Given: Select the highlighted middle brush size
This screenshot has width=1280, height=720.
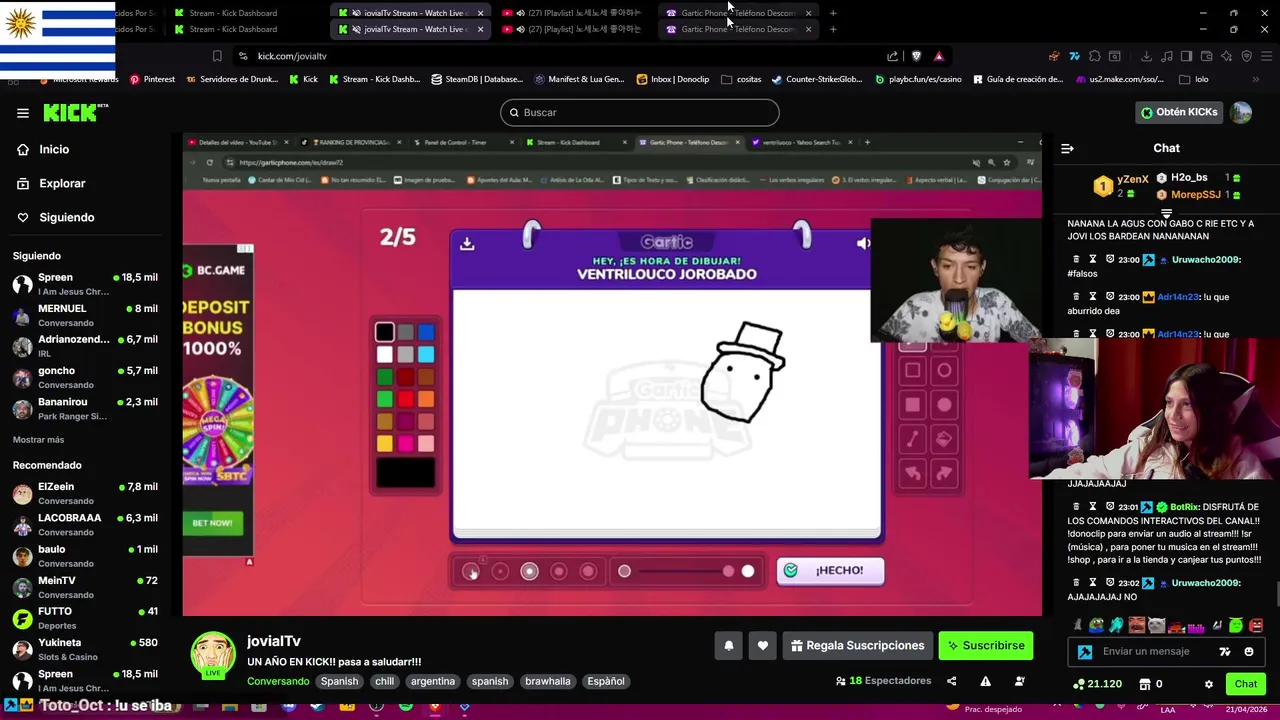Looking at the screenshot, I should point(529,571).
